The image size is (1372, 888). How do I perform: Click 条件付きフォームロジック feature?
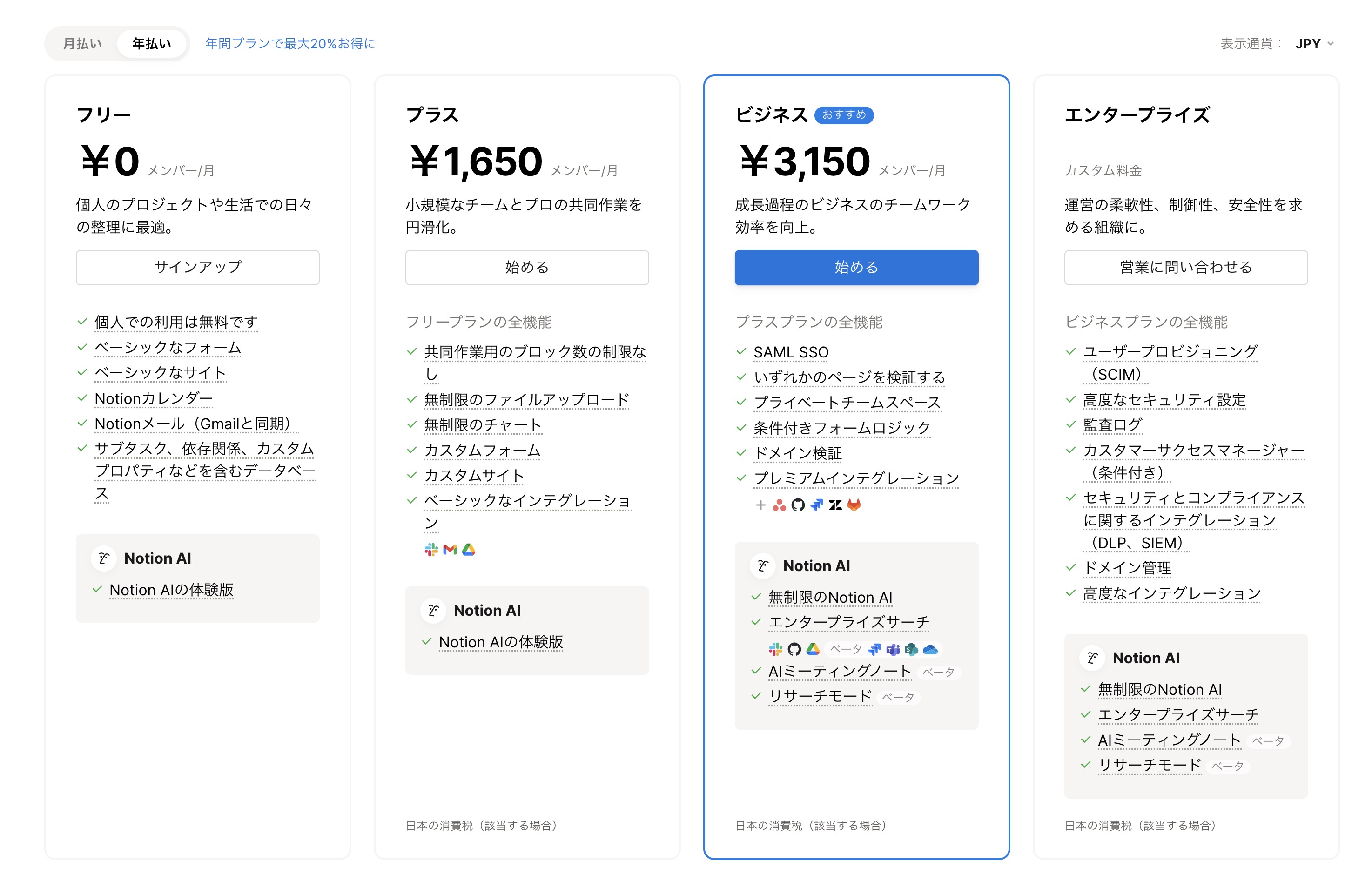coord(842,428)
